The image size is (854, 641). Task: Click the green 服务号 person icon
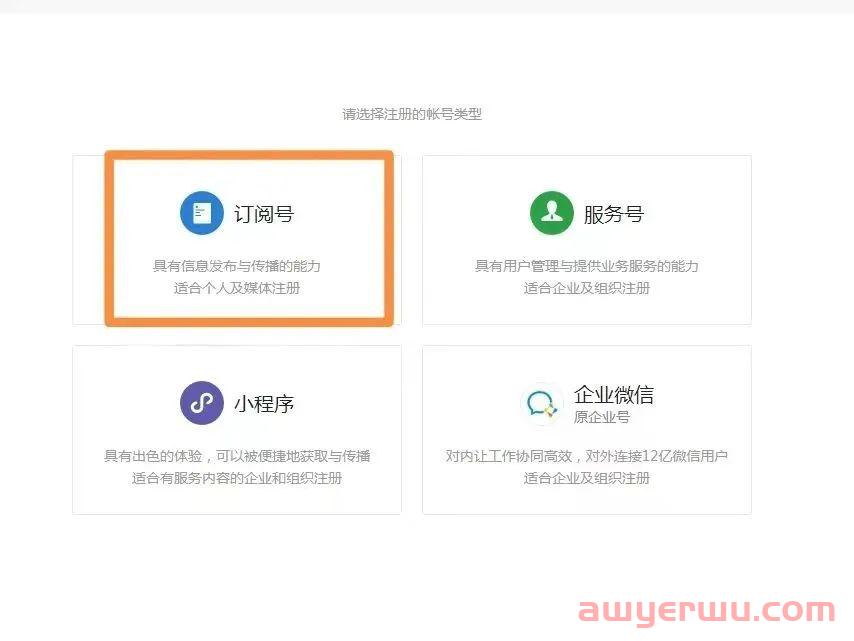coord(552,212)
